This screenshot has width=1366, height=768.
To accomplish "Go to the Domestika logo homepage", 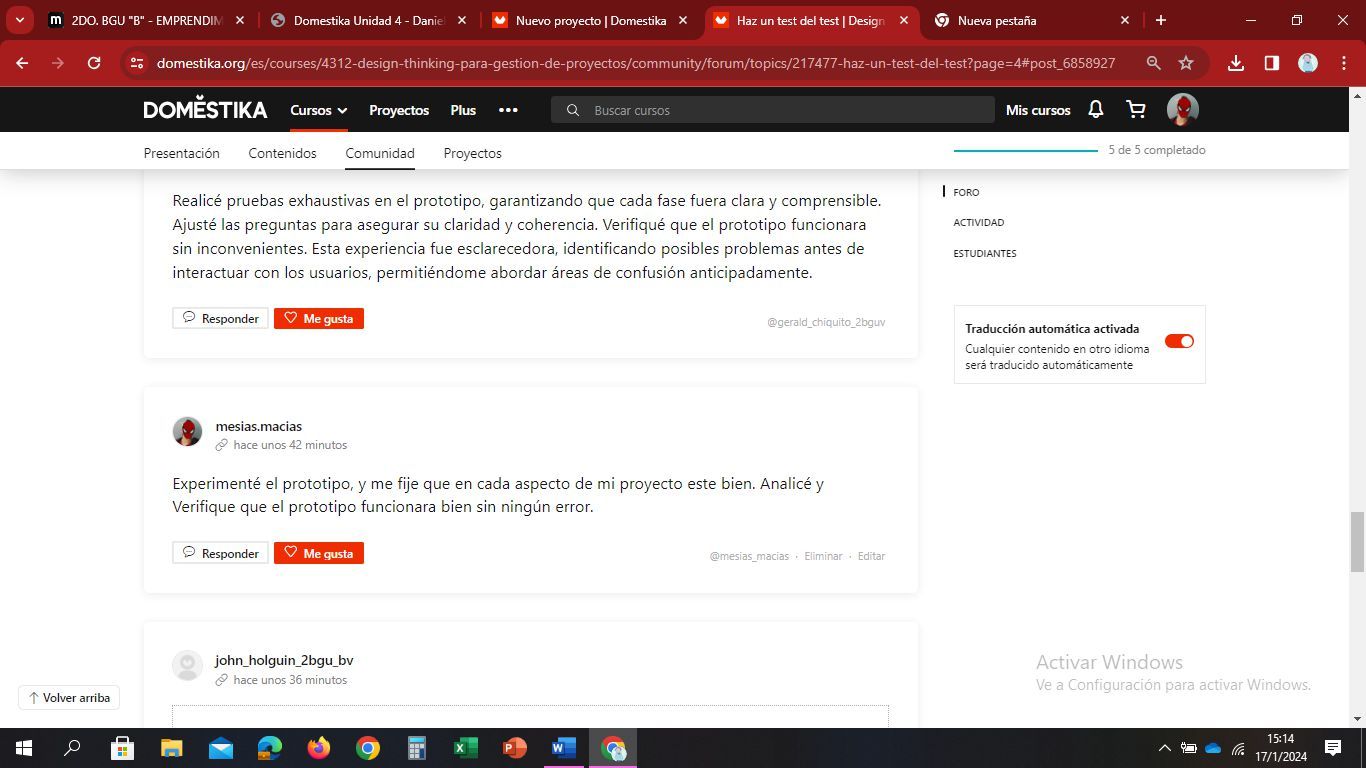I will pos(205,109).
